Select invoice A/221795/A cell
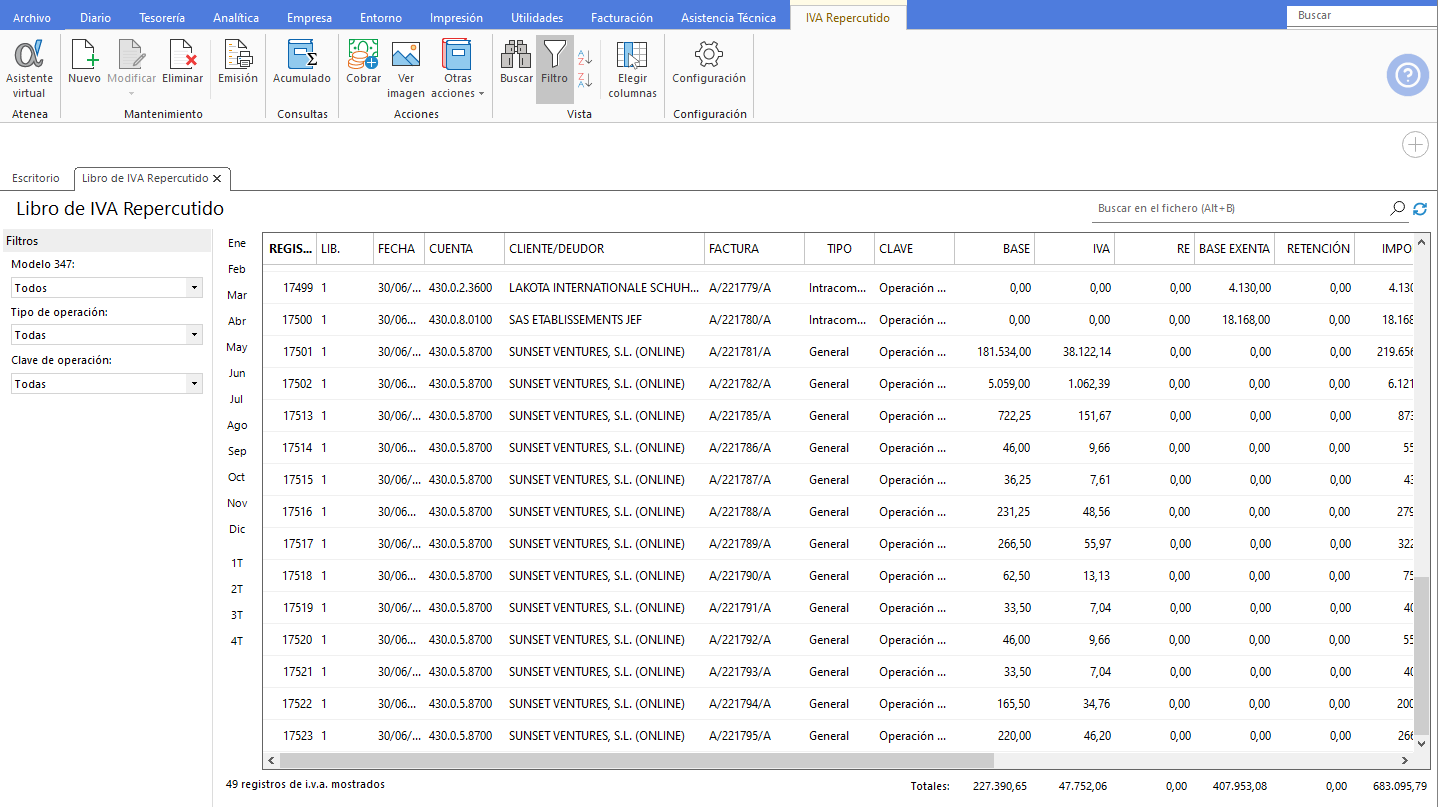Viewport: 1438px width, 807px height. [x=754, y=736]
